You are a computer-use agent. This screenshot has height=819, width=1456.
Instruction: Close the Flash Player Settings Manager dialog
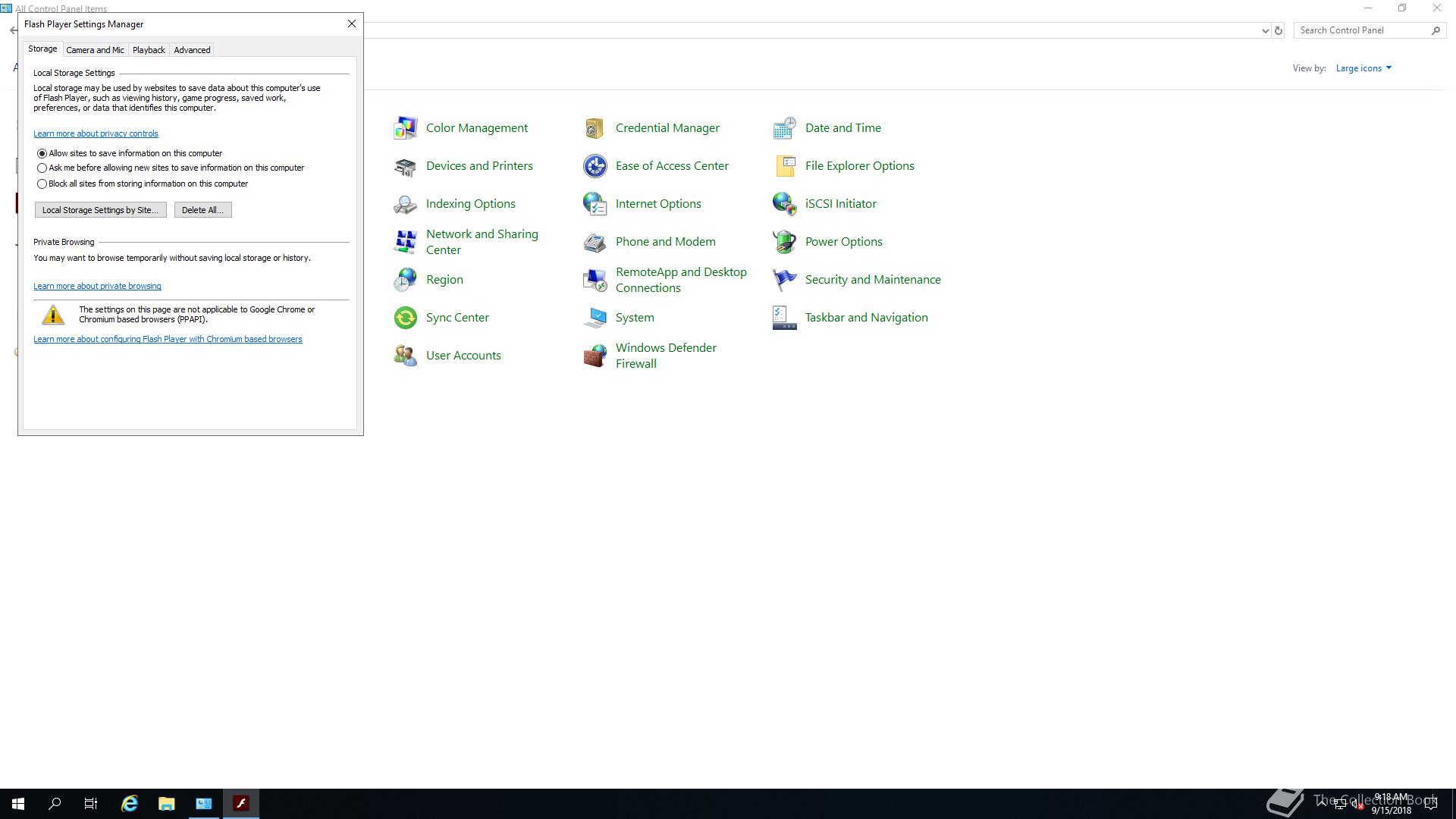point(352,24)
